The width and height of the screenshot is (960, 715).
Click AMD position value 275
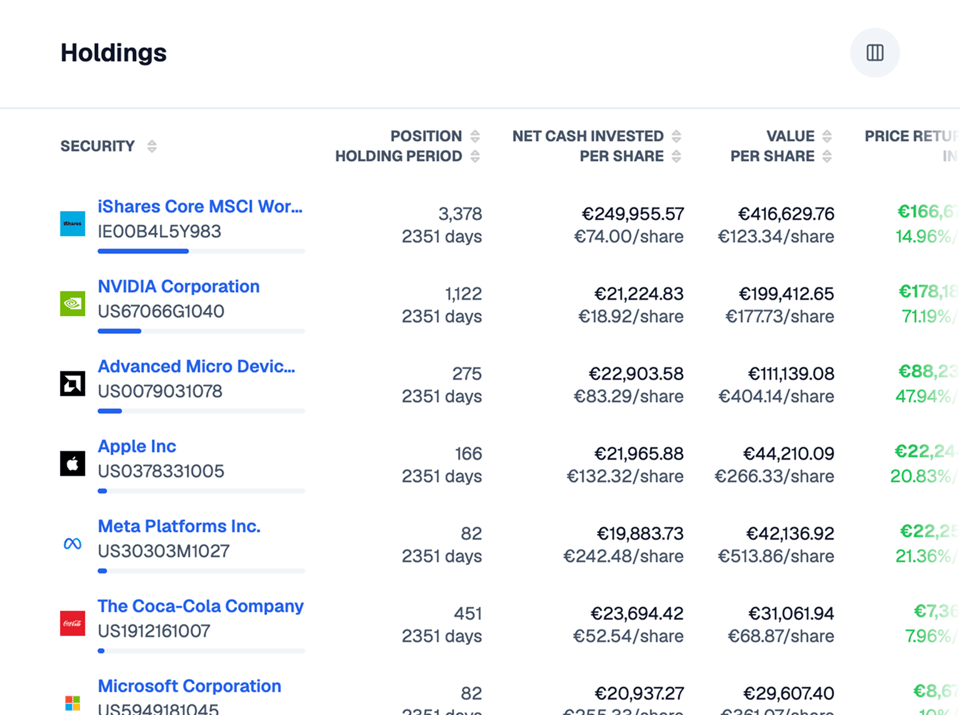coord(467,374)
